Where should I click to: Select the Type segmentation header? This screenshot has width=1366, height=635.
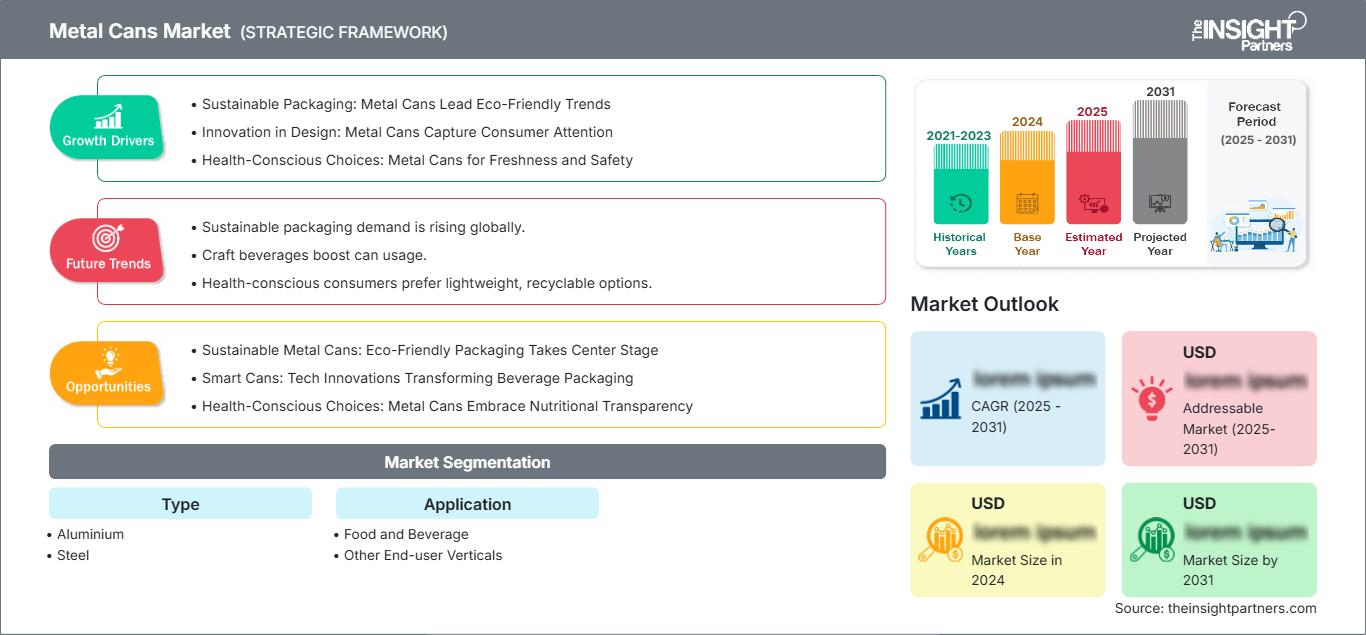click(180, 504)
